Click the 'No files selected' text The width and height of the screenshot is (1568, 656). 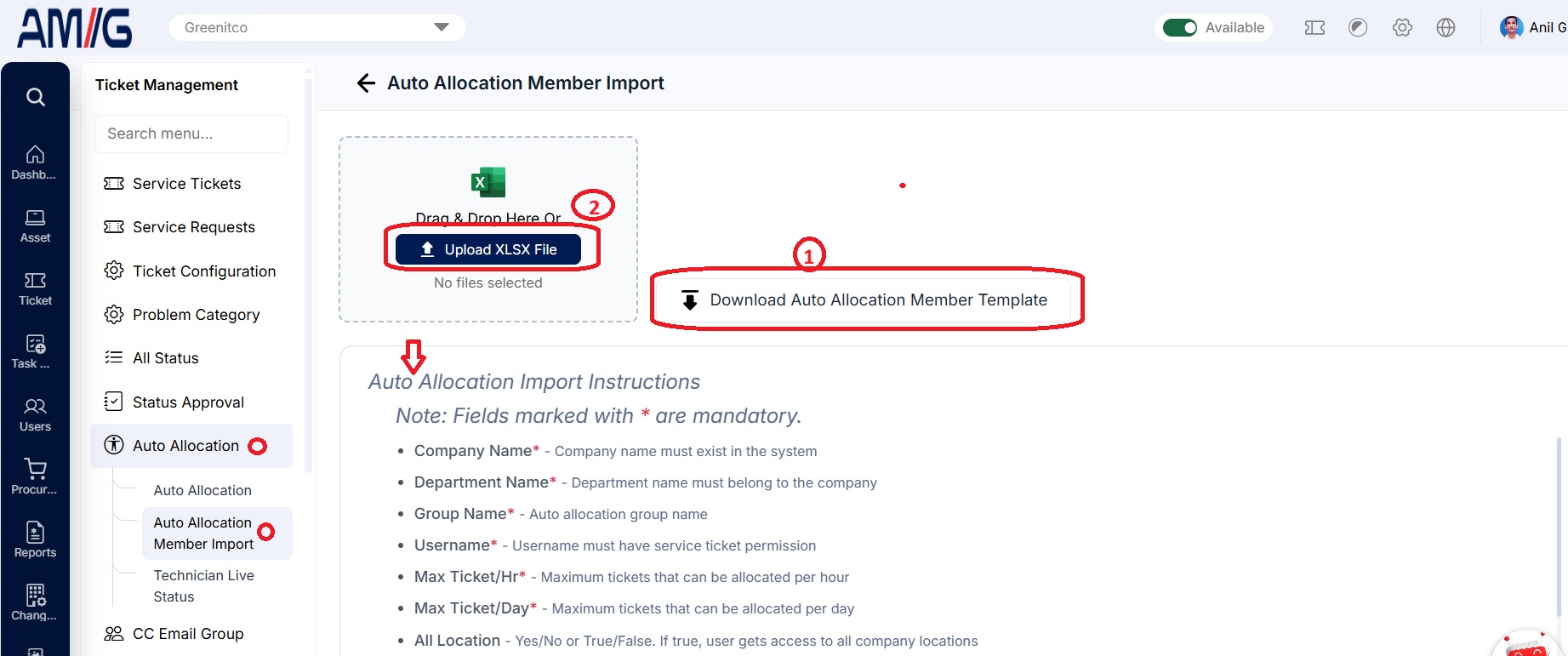[x=488, y=282]
